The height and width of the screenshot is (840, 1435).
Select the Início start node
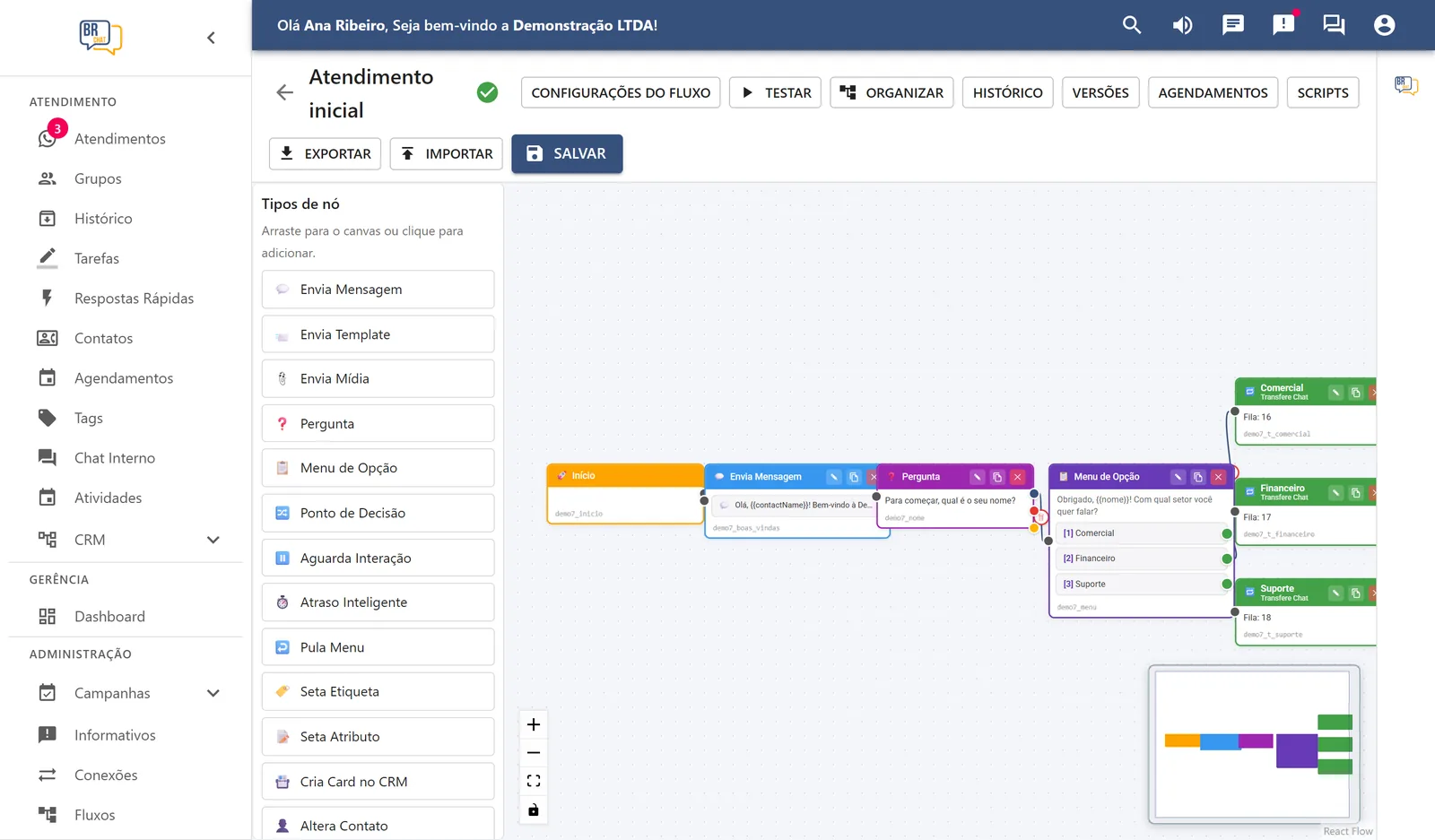point(624,494)
